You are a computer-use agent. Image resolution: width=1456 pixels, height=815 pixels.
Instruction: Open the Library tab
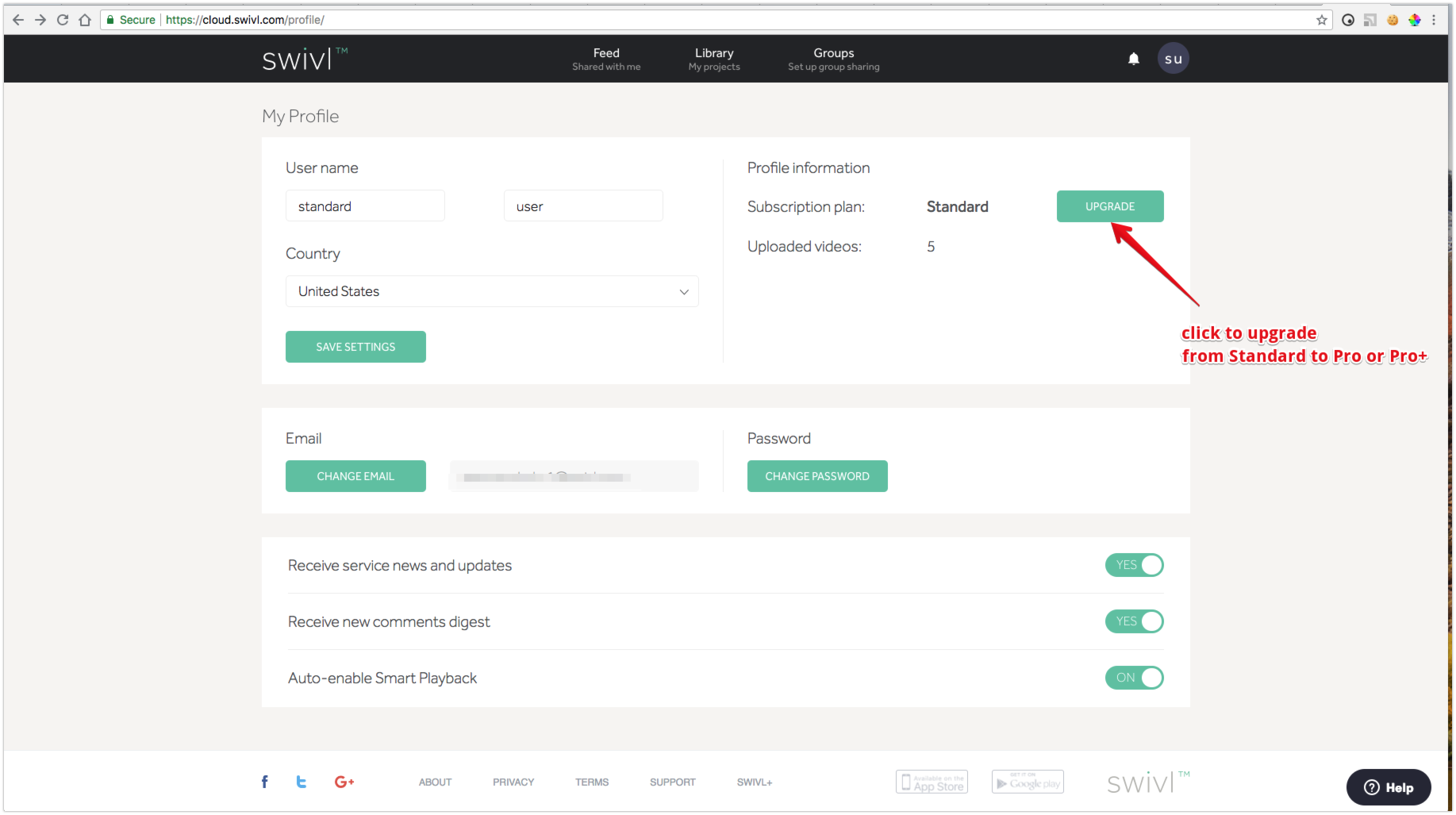(x=714, y=59)
